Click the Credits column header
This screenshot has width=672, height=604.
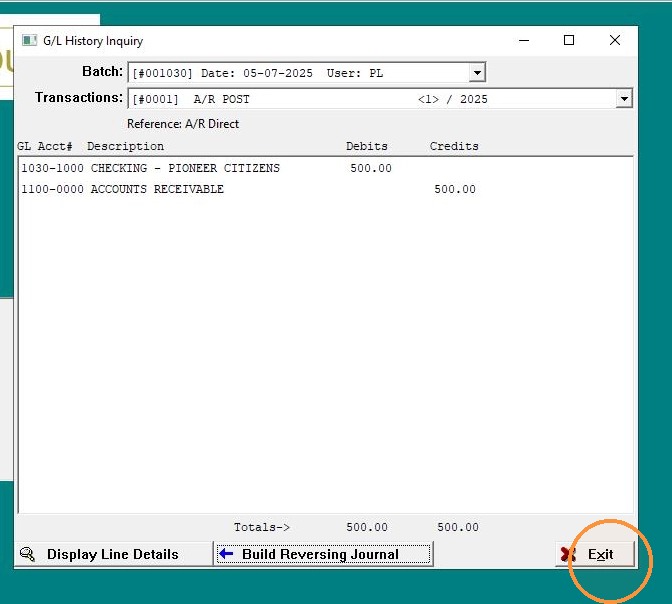click(454, 146)
